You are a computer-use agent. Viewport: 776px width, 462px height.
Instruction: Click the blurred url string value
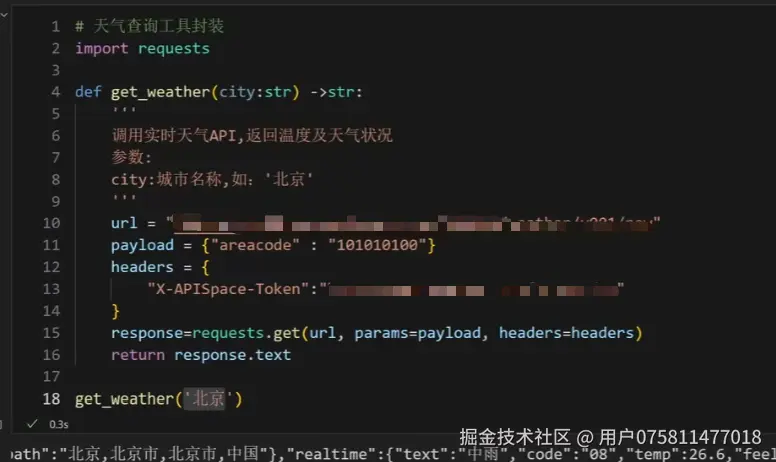(414, 224)
